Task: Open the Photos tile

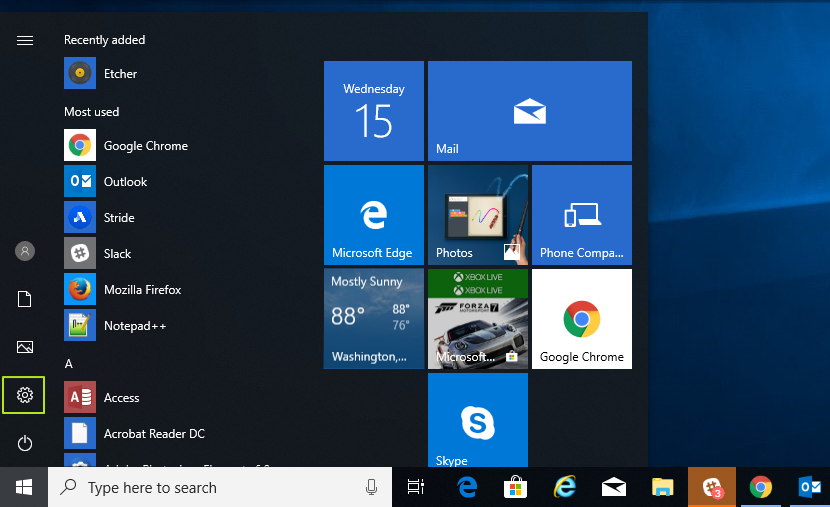Action: [477, 215]
